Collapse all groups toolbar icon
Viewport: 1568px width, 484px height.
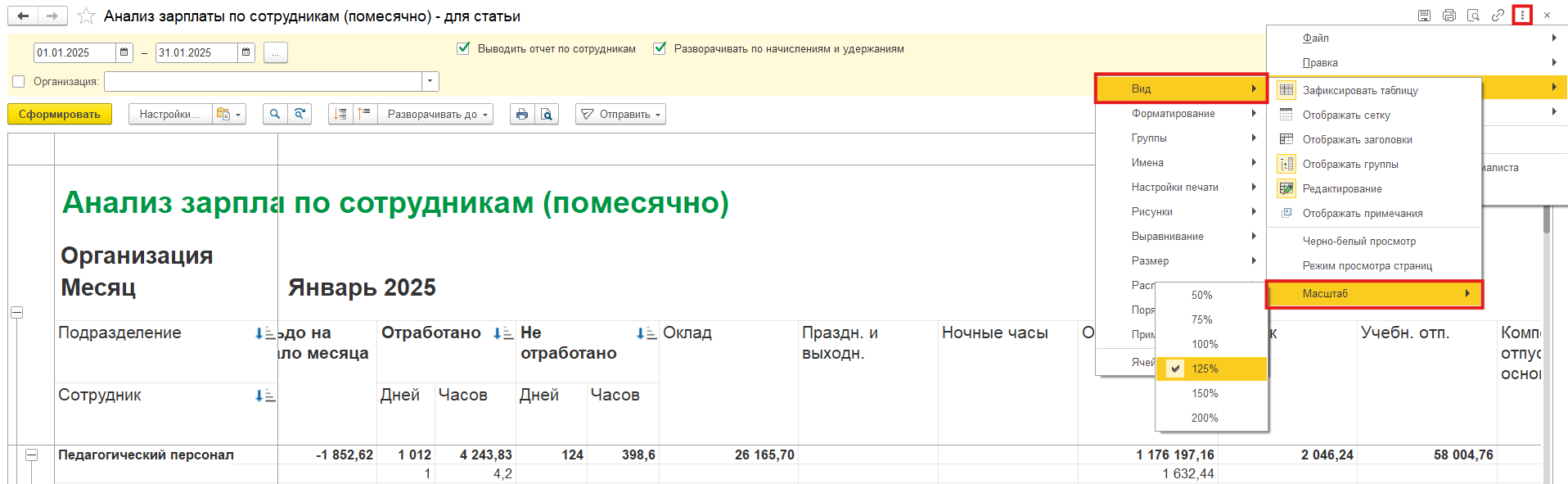(x=340, y=114)
